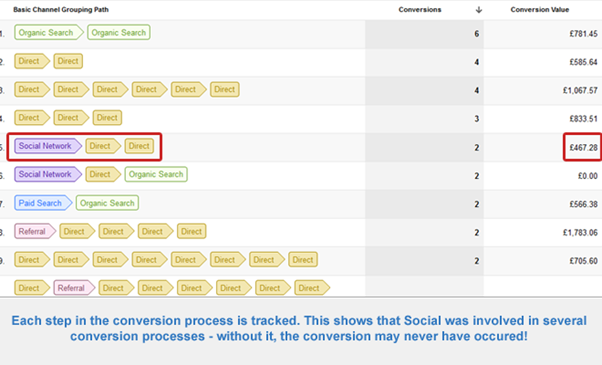Click the £781.45 conversion value
Screen dimensions: 602x365
coord(583,34)
